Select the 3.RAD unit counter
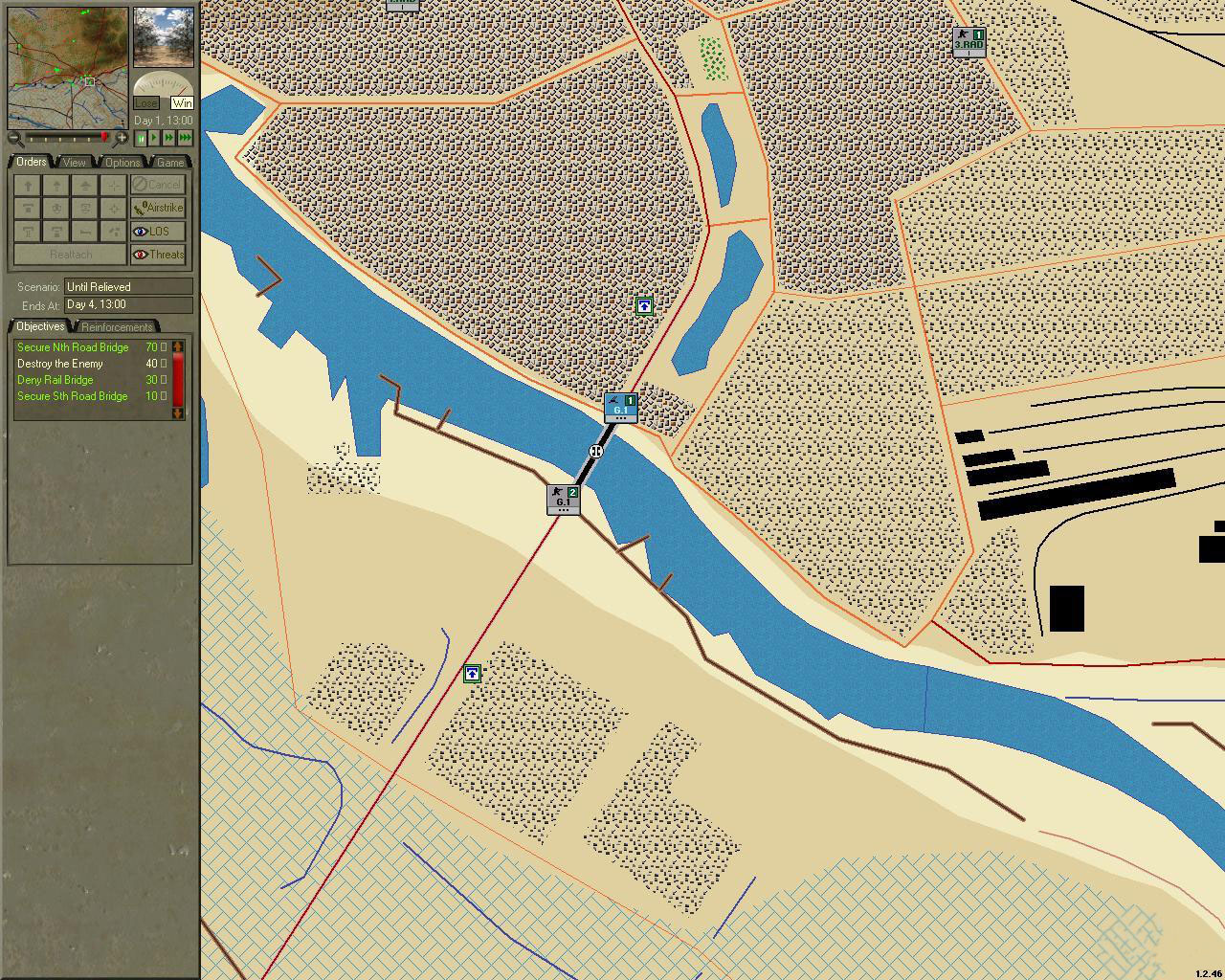The height and width of the screenshot is (980, 1225). (x=969, y=41)
